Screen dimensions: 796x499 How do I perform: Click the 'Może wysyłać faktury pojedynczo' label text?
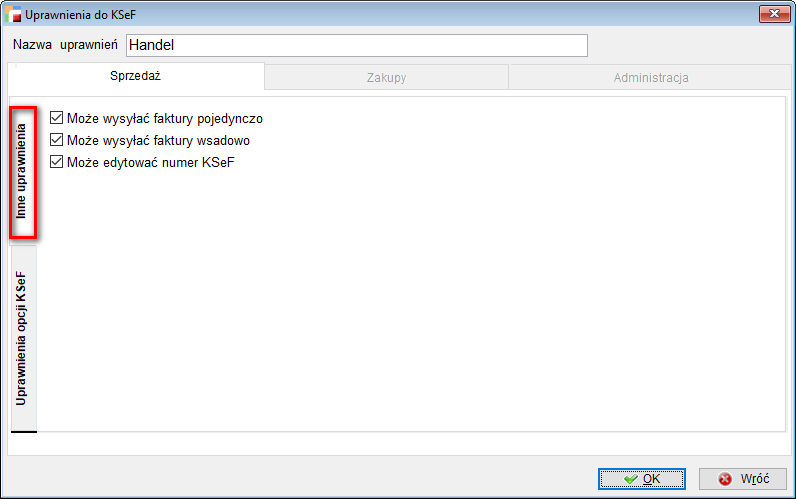point(165,118)
